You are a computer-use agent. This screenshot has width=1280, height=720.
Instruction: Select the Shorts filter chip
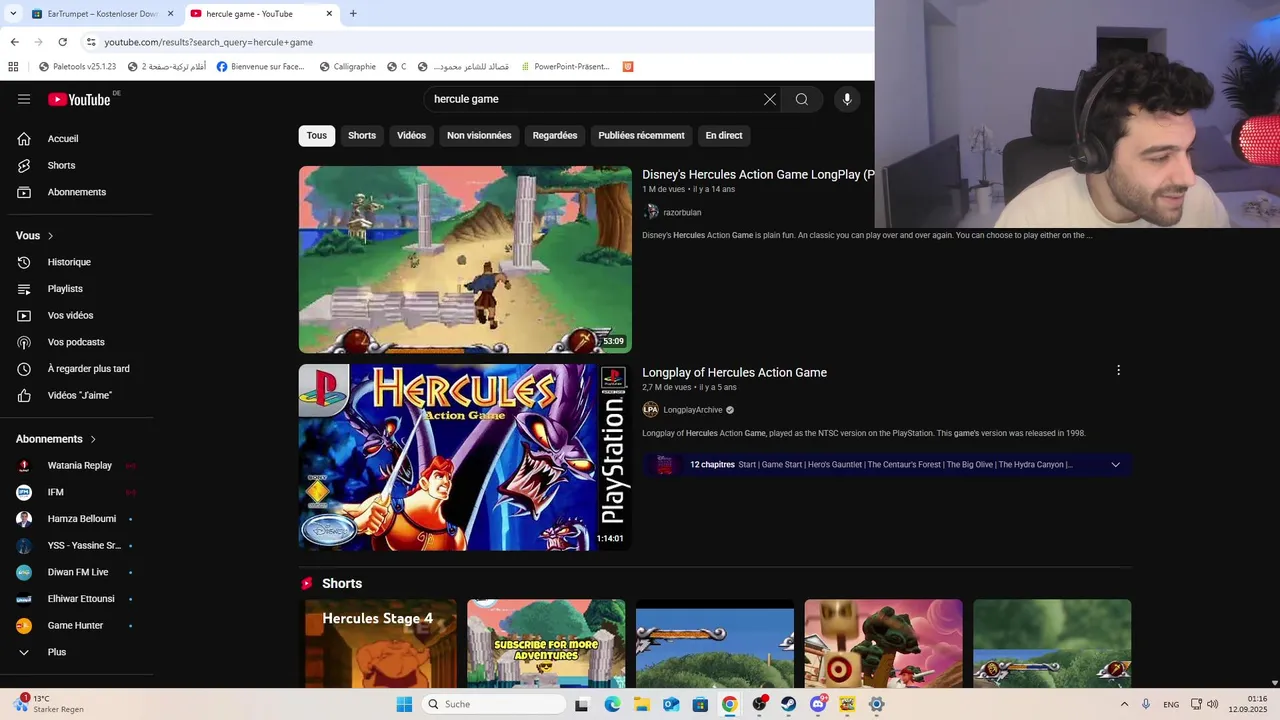362,136
